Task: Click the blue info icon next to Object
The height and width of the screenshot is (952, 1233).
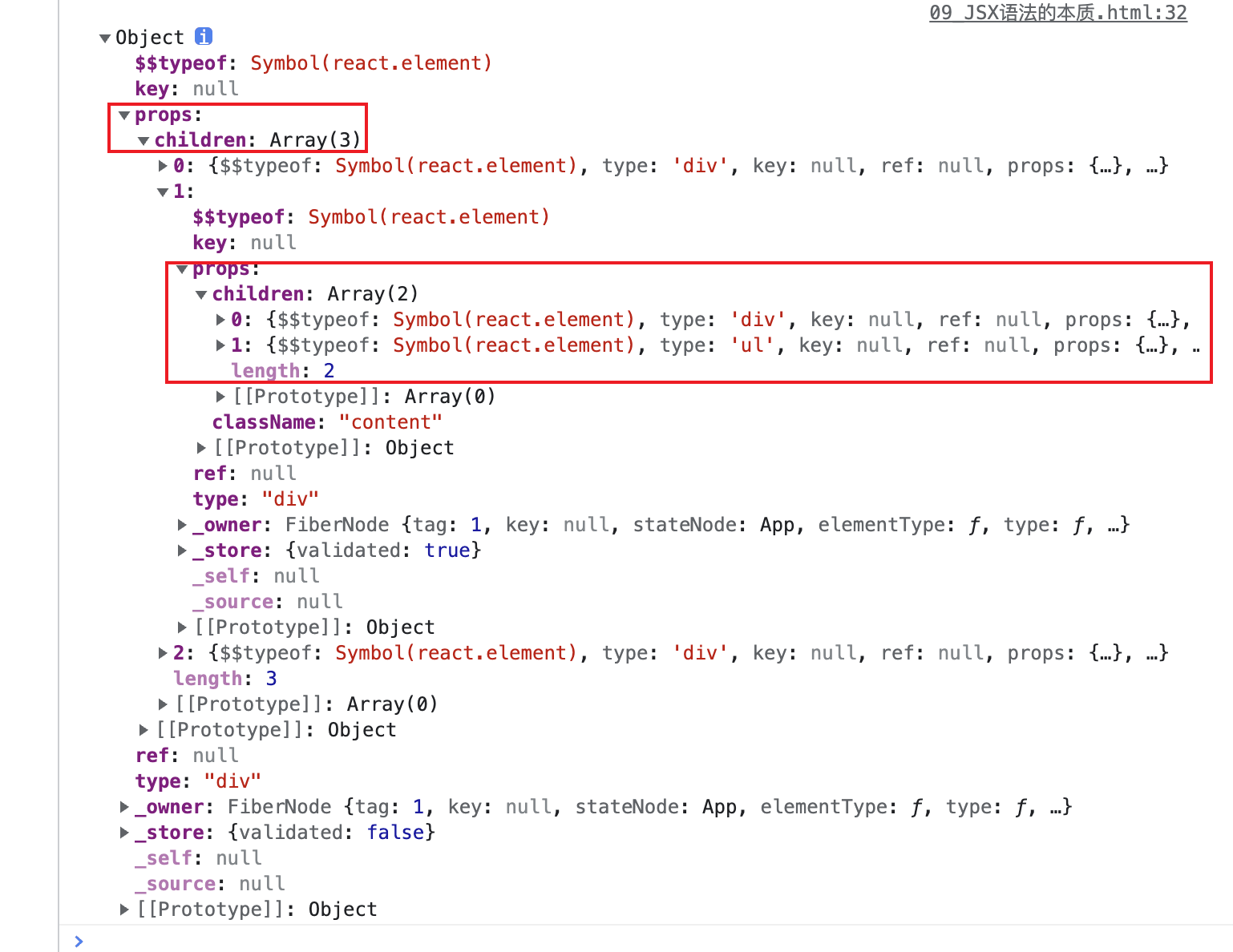Action: 204,36
